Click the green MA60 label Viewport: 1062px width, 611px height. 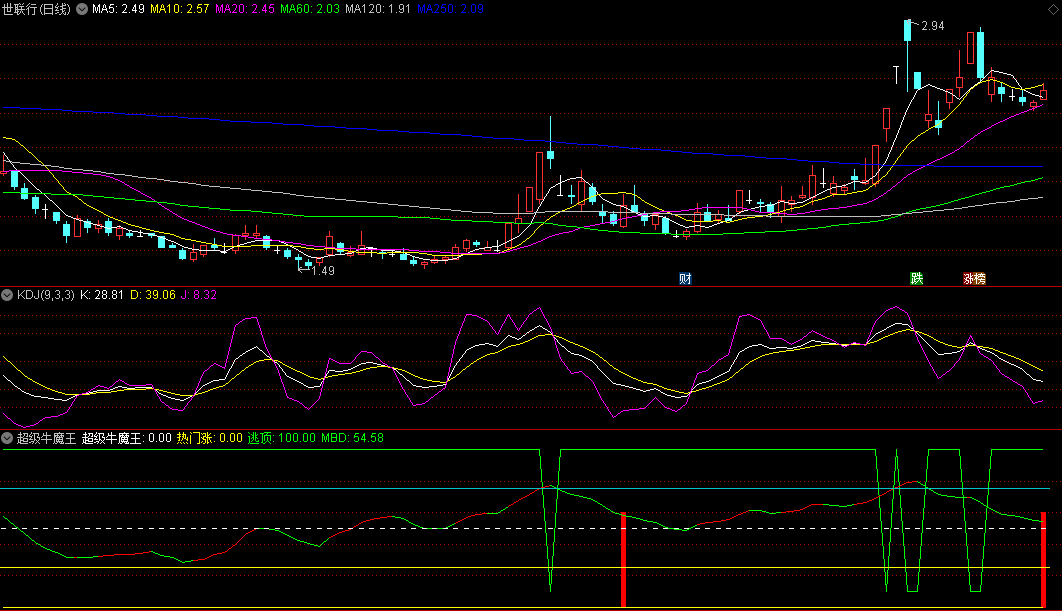pos(310,9)
